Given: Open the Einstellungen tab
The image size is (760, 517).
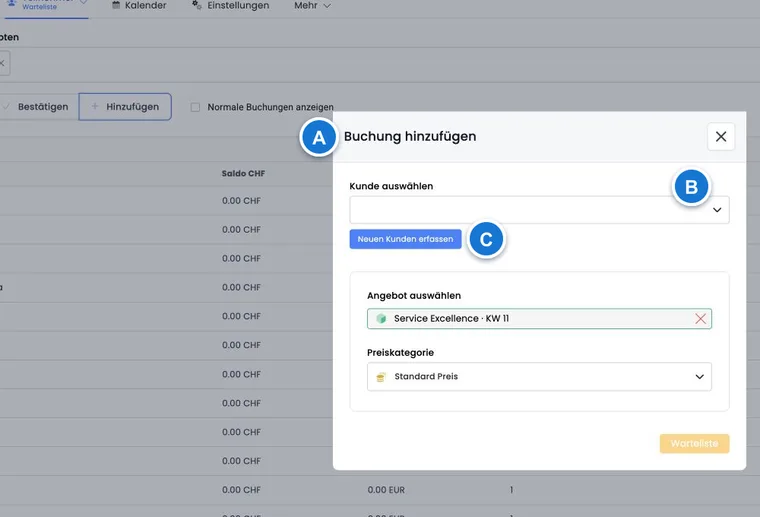Looking at the screenshot, I should pyautogui.click(x=230, y=5).
